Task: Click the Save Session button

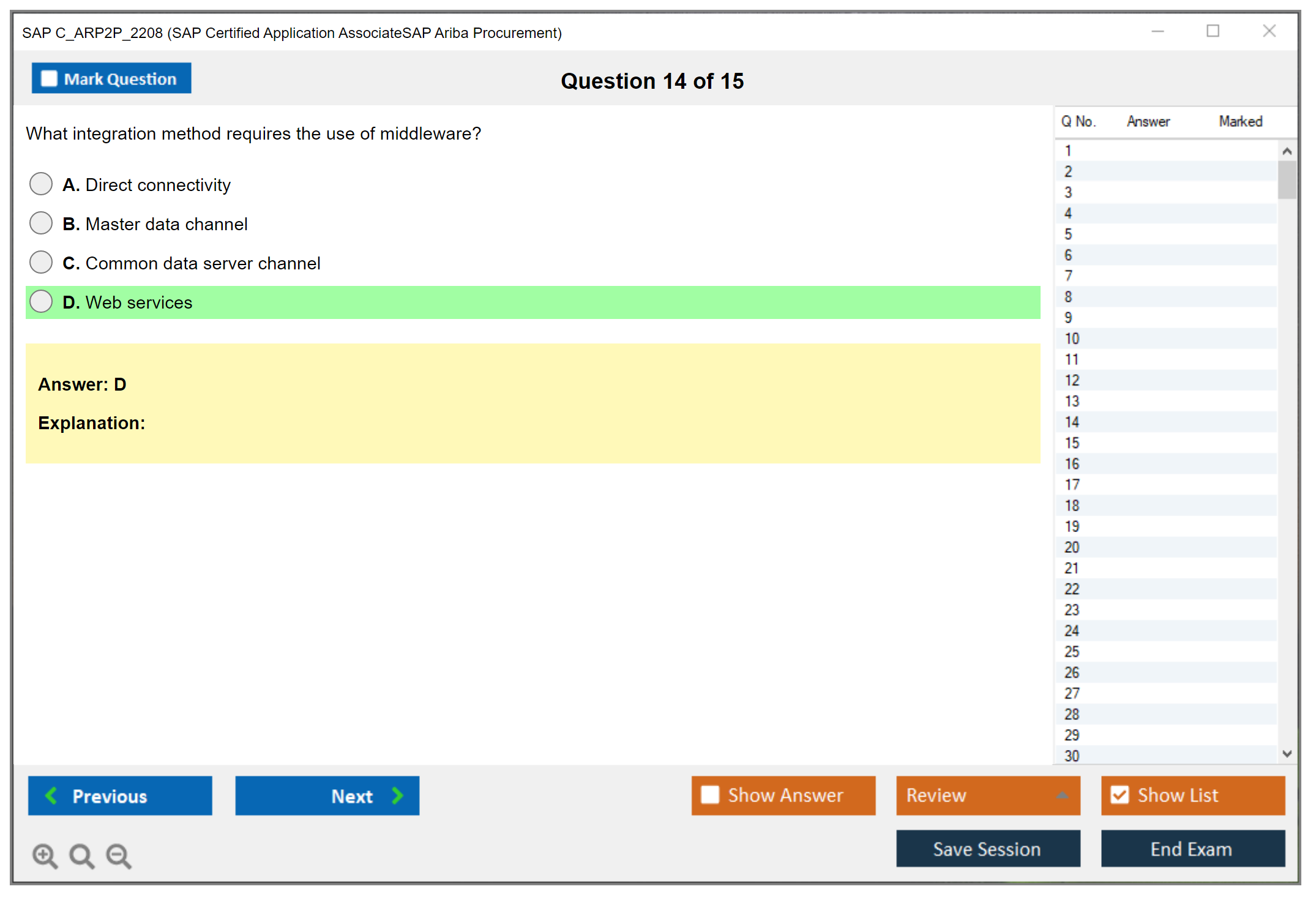Action: (987, 849)
